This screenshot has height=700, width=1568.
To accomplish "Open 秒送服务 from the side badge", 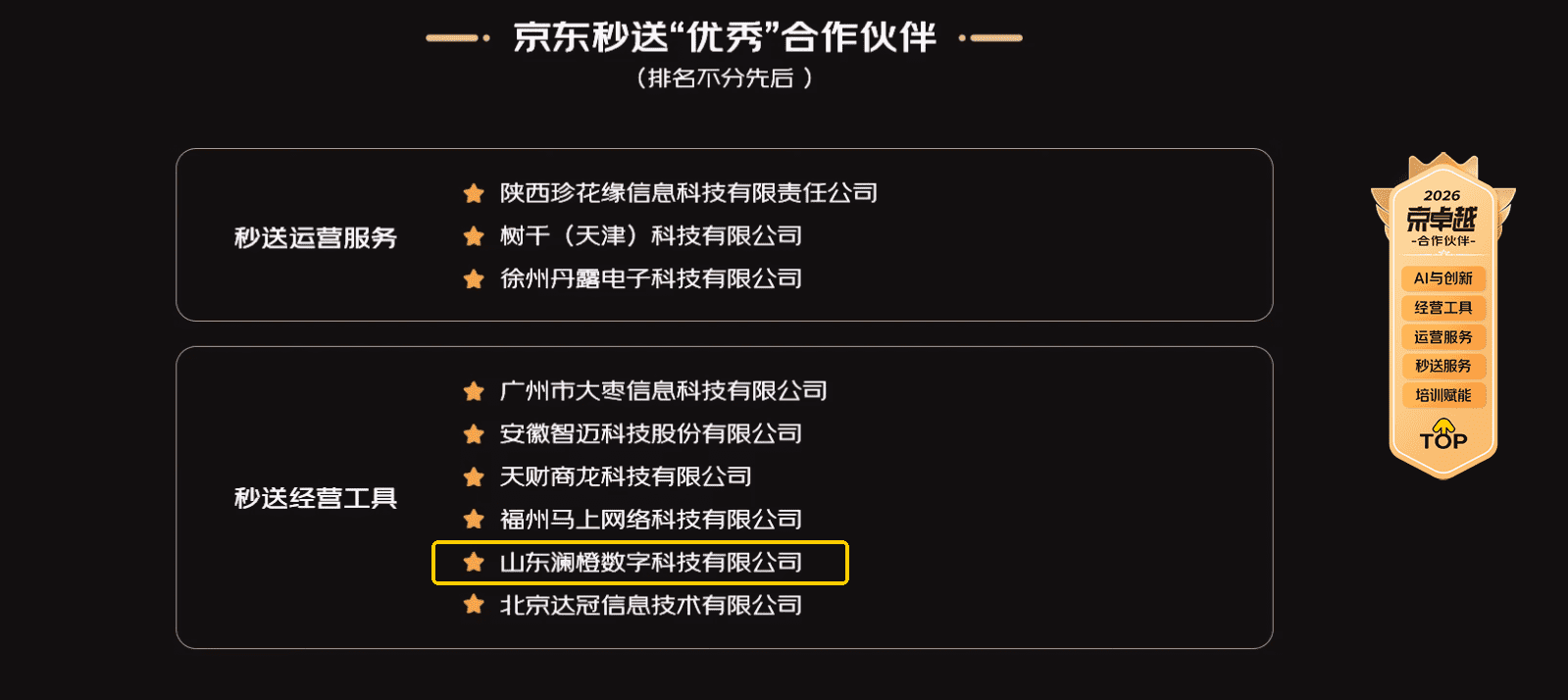I will point(1443,366).
